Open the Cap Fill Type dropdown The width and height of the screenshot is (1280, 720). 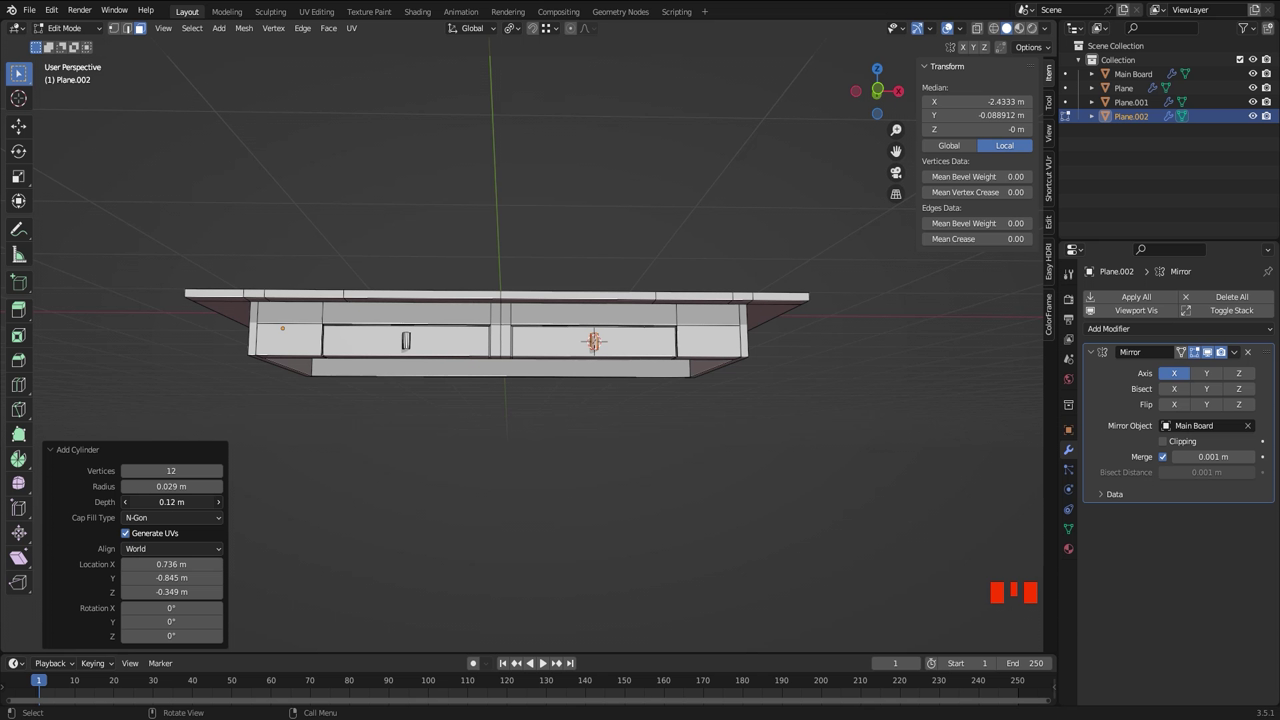(x=172, y=518)
